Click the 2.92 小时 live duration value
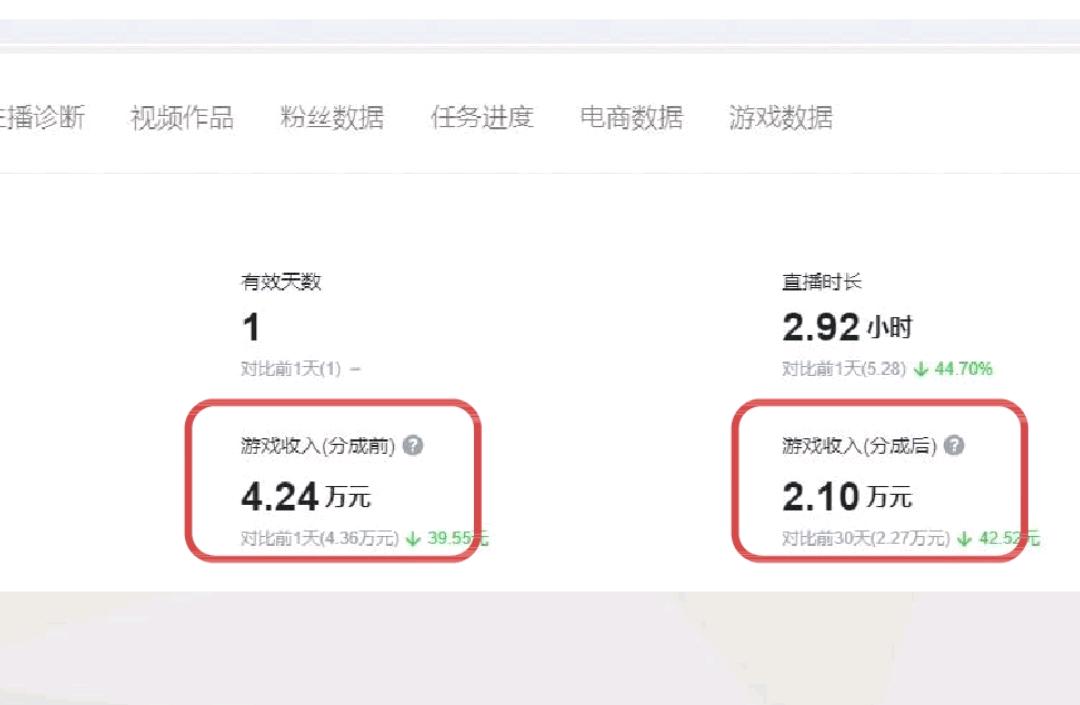Image resolution: width=1080 pixels, height=705 pixels. click(x=847, y=327)
